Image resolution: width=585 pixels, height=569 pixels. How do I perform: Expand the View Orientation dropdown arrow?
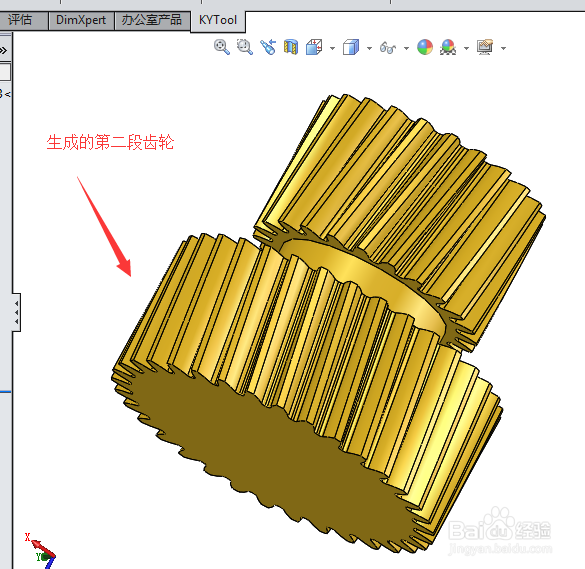(x=332, y=48)
